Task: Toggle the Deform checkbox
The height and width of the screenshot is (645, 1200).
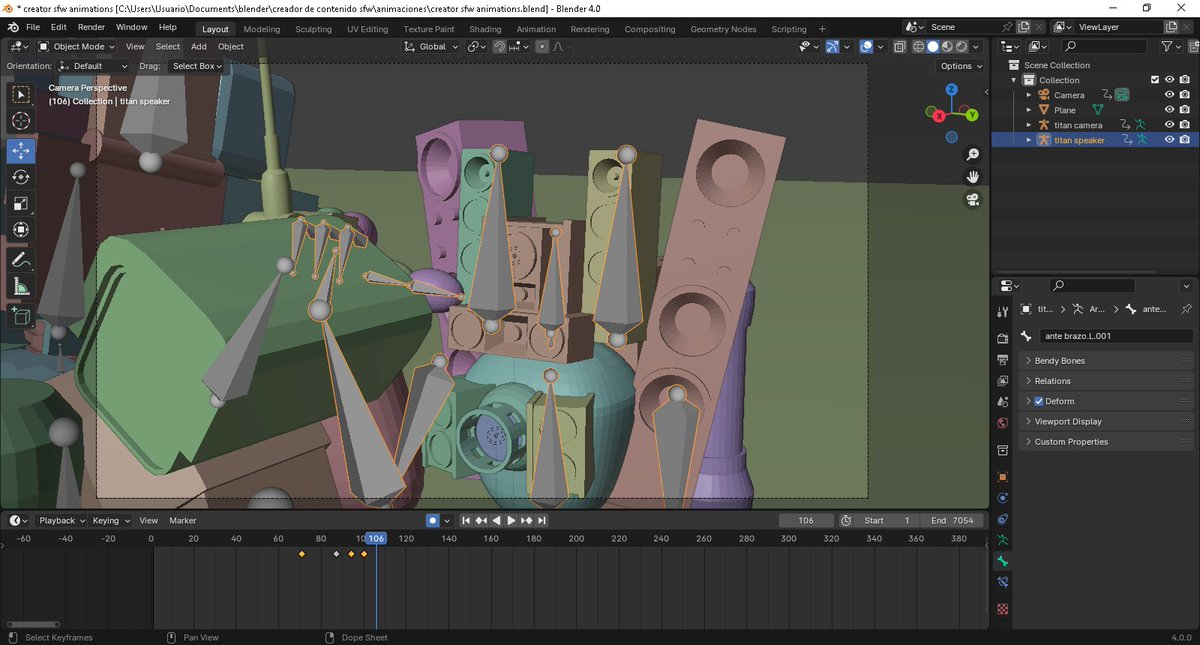Action: point(1039,401)
